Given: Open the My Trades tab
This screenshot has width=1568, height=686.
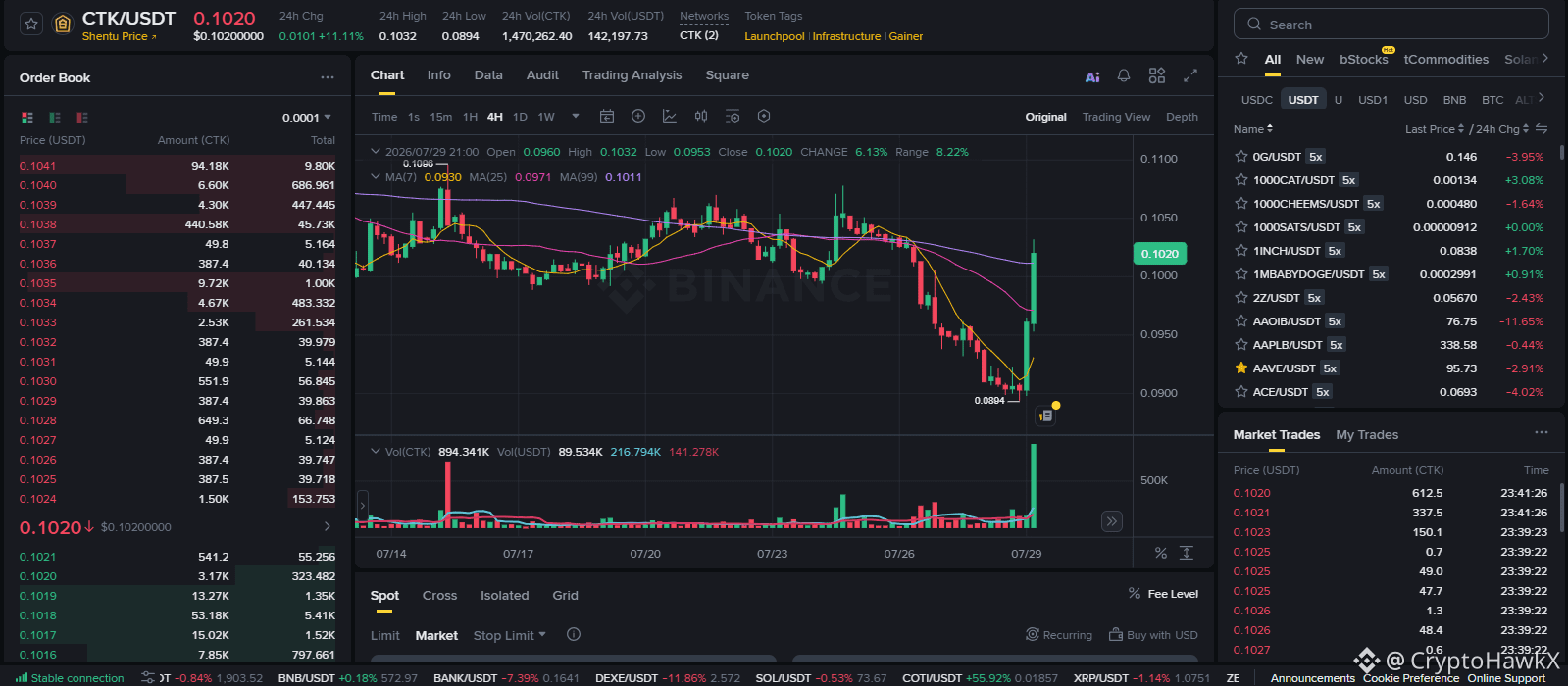Looking at the screenshot, I should point(1367,434).
